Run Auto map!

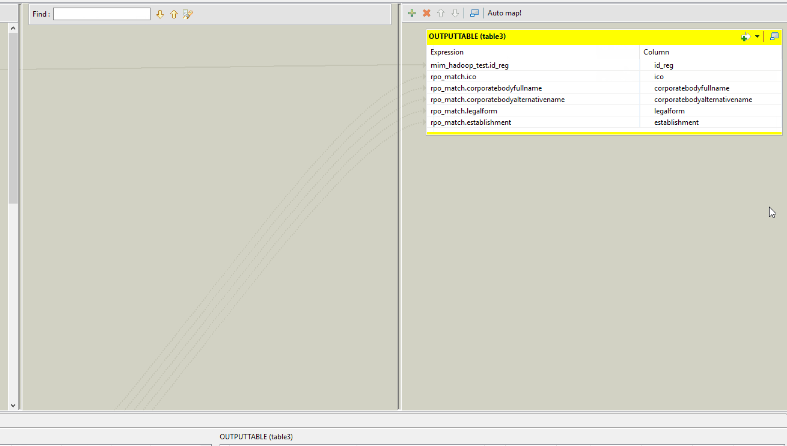point(504,13)
